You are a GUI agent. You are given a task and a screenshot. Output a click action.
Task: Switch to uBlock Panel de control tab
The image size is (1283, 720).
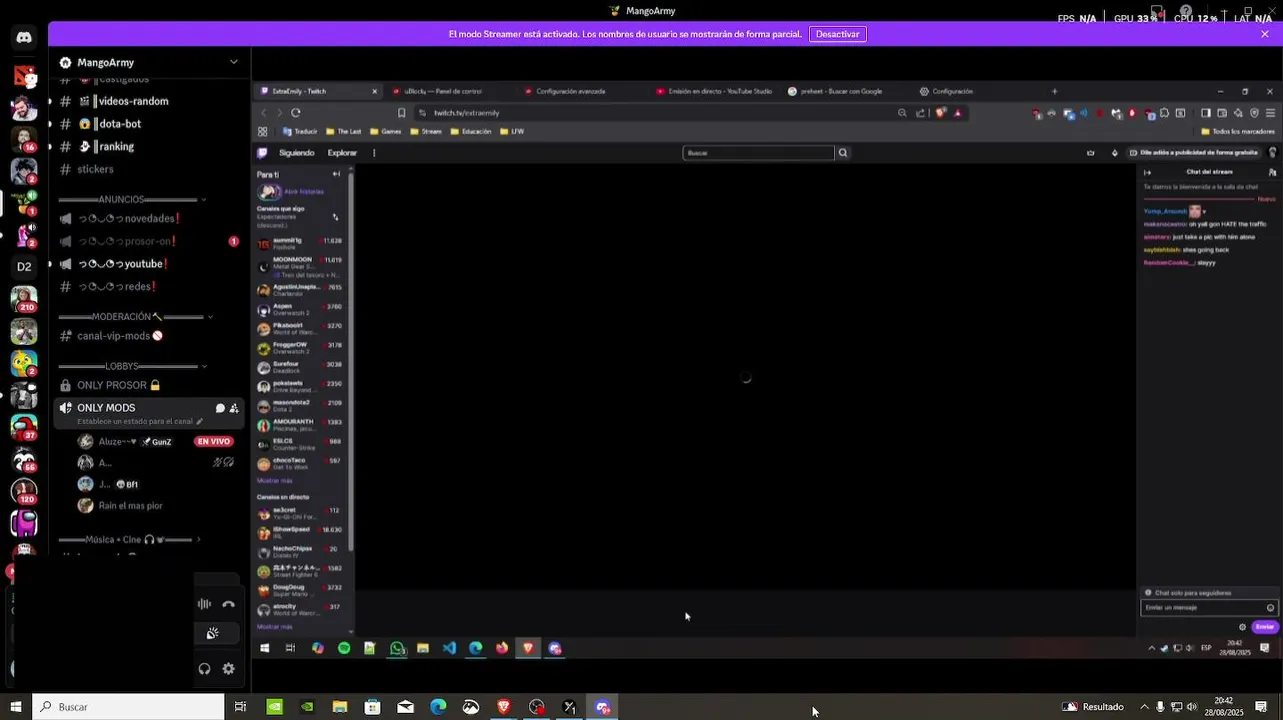point(450,91)
